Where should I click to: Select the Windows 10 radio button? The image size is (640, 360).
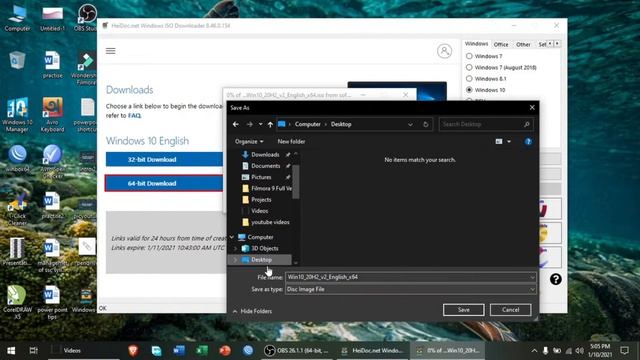coord(469,90)
